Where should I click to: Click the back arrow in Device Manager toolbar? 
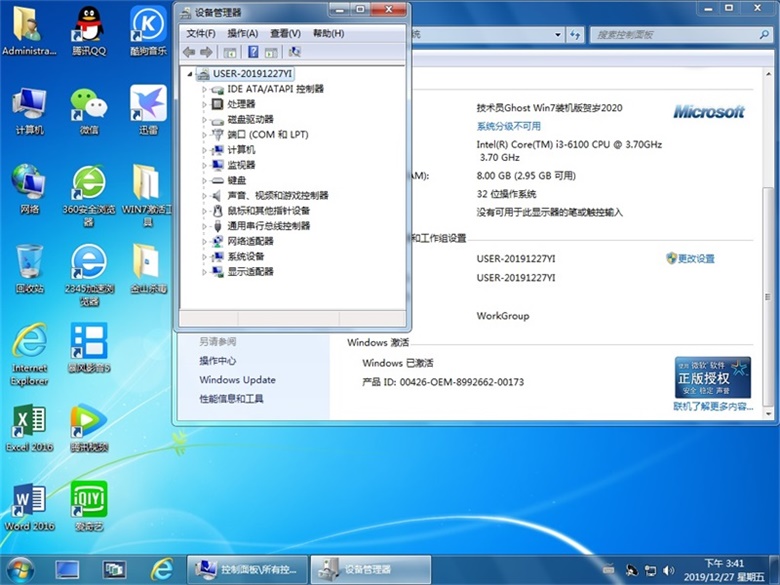[x=189, y=52]
